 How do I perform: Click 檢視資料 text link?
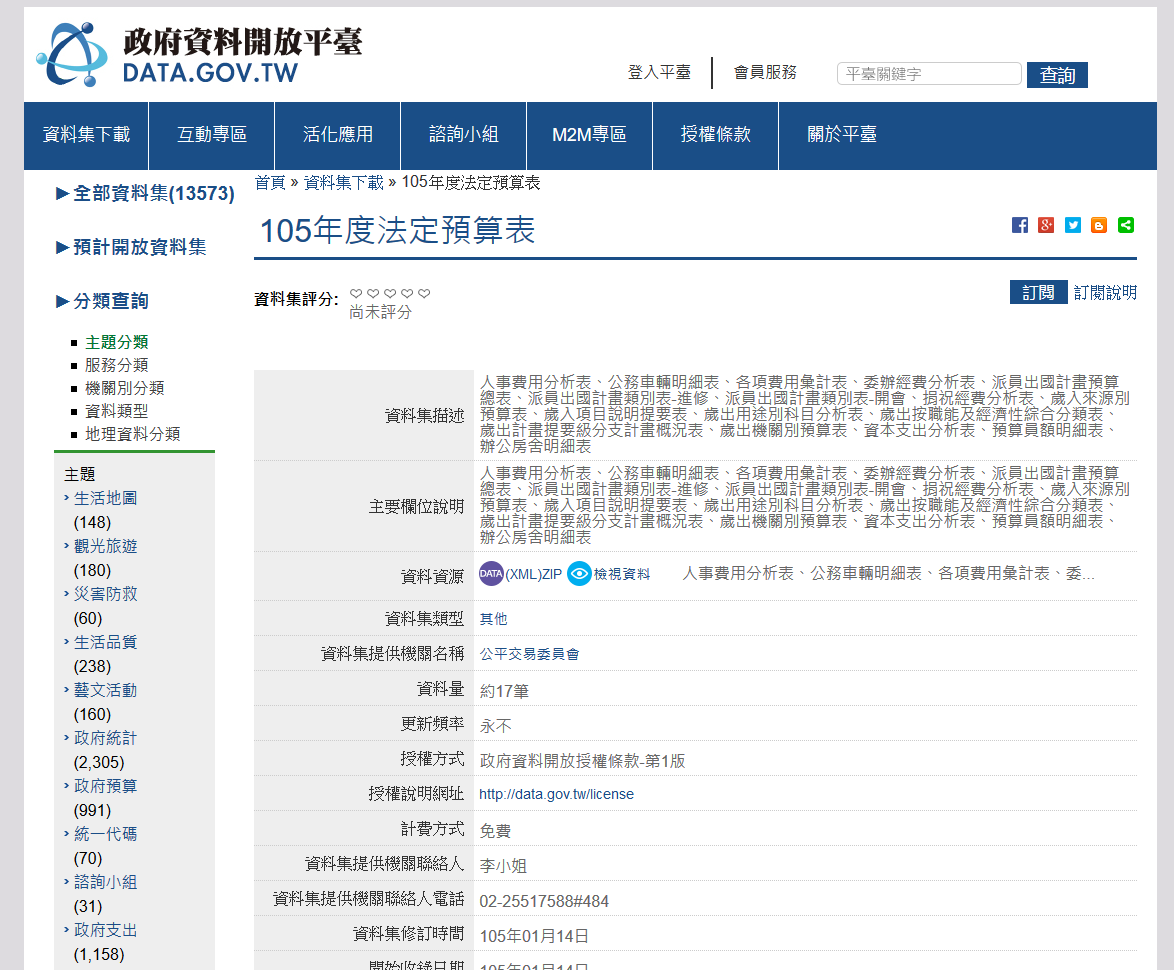pyautogui.click(x=622, y=574)
